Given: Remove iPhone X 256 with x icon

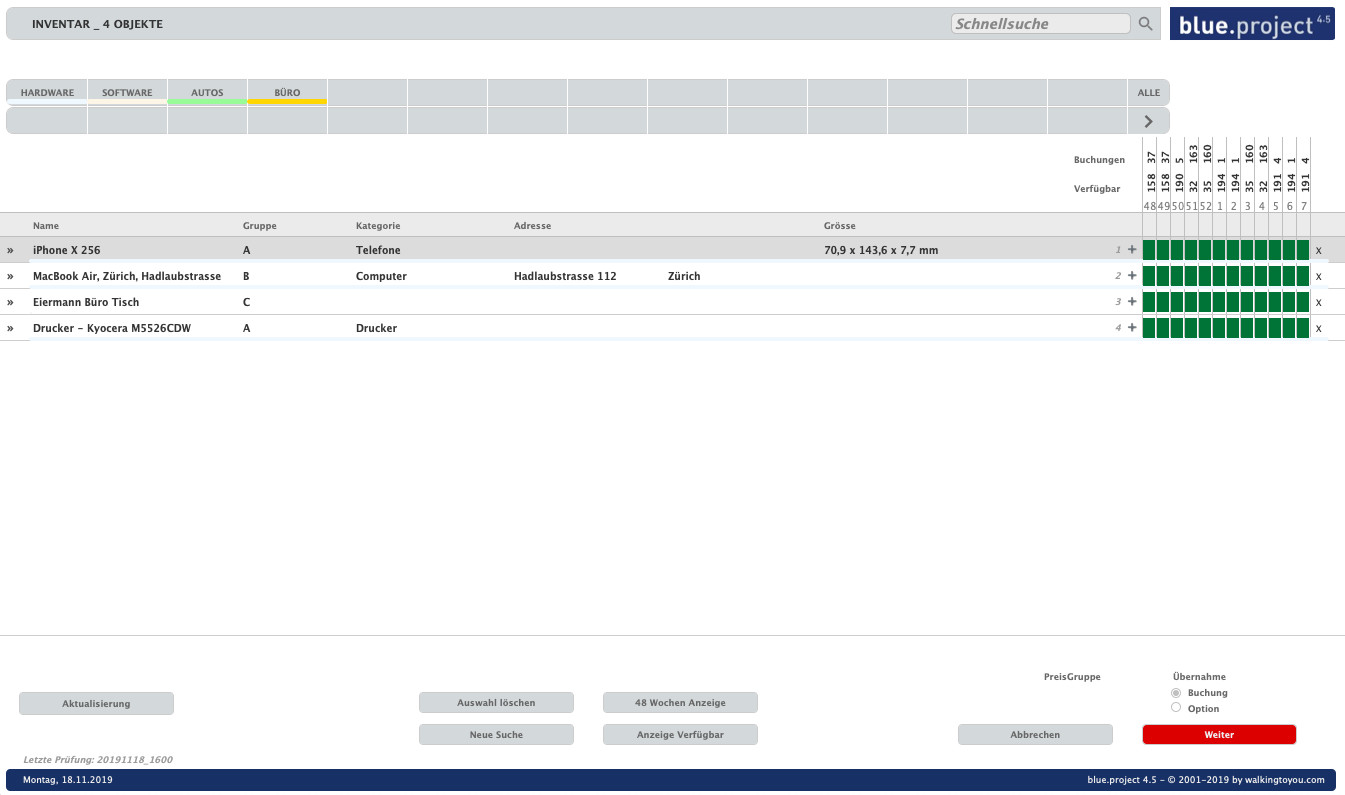Looking at the screenshot, I should tap(1318, 250).
